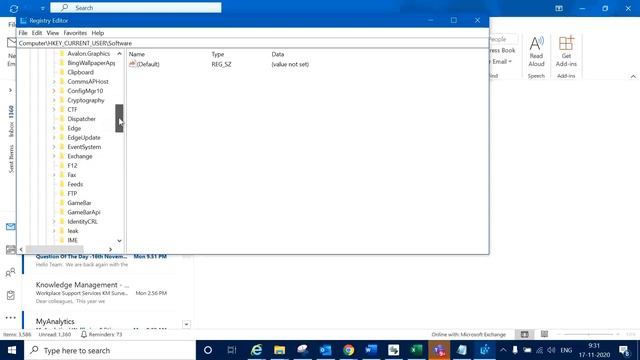
Task: Click the (Default) string value icon
Action: [x=132, y=64]
